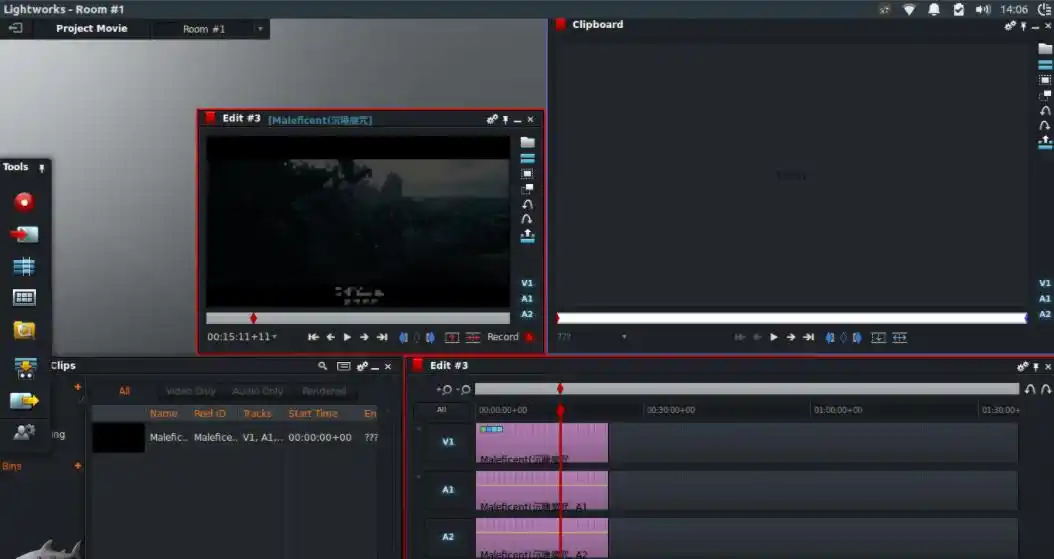This screenshot has height=559, width=1054.
Task: Click the undo icon in Edit #3 viewer
Action: [x=527, y=204]
